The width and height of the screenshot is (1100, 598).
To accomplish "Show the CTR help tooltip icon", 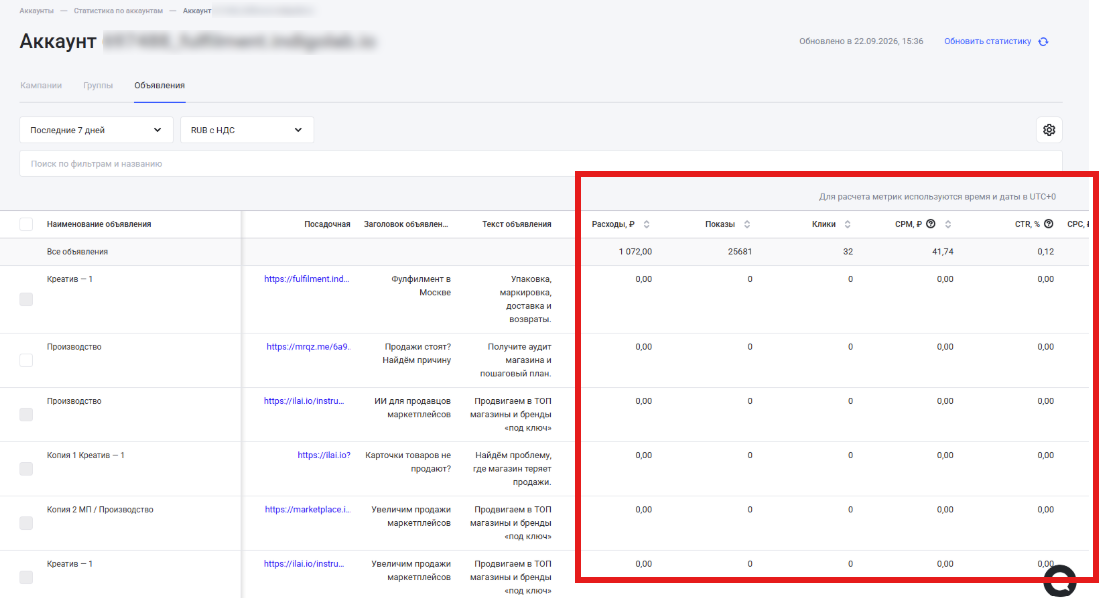I will [1048, 224].
